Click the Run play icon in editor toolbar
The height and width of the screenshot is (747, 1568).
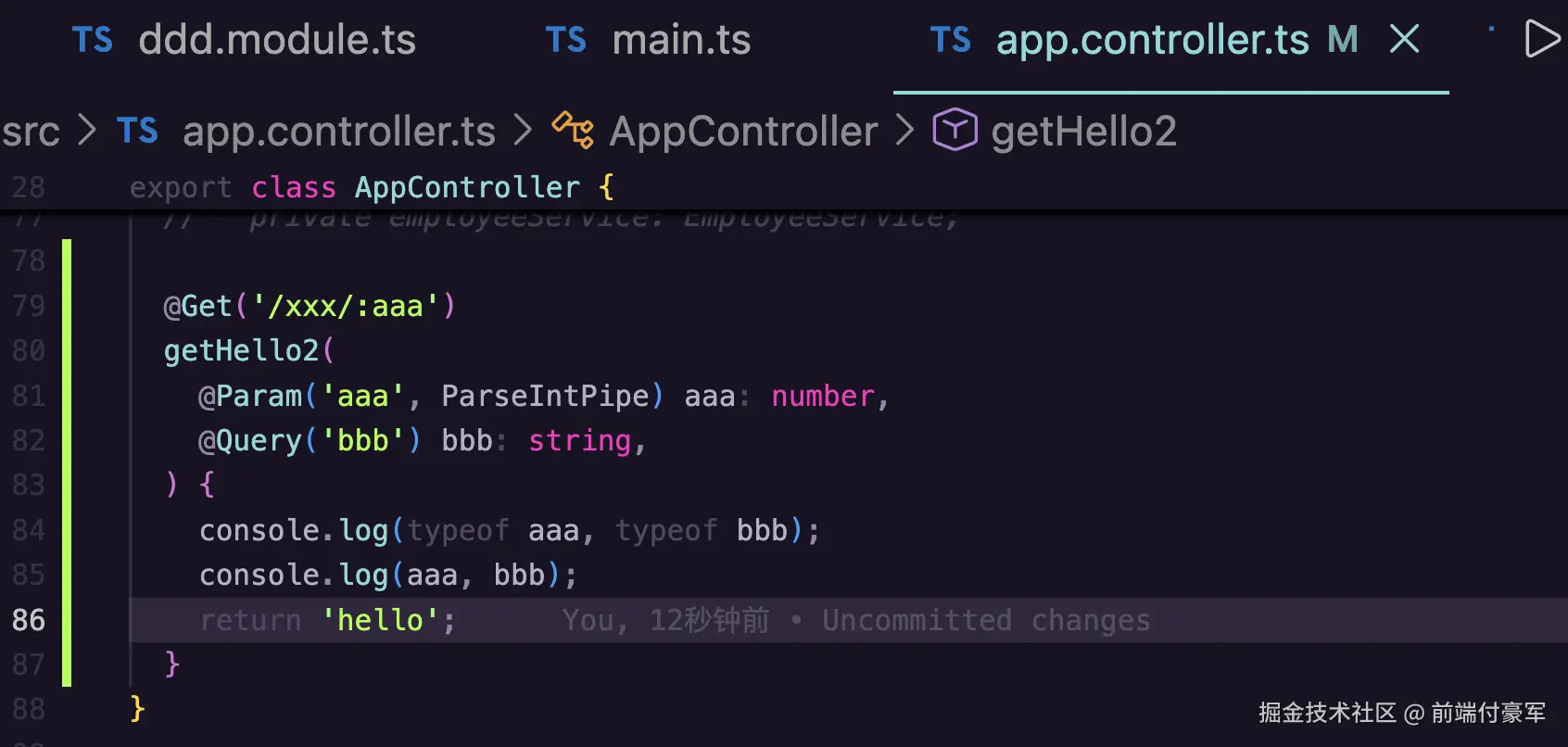(1541, 39)
